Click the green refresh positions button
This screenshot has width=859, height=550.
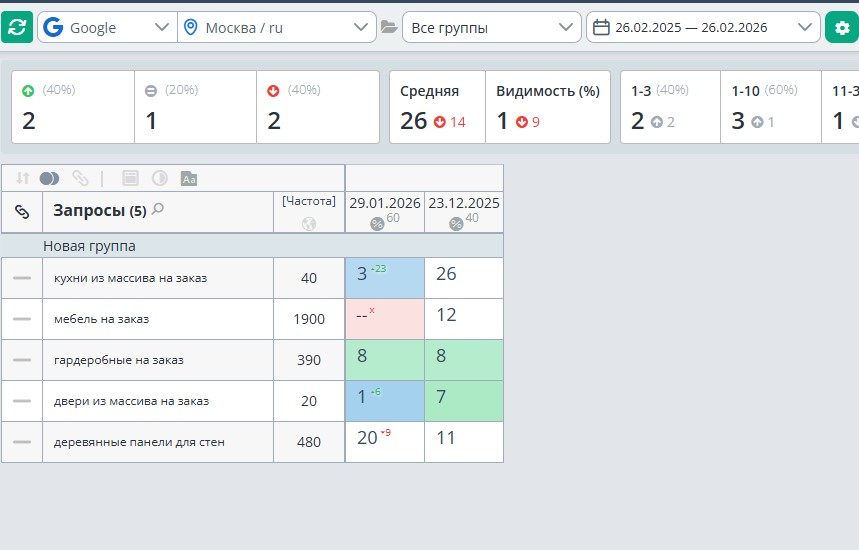tap(17, 27)
